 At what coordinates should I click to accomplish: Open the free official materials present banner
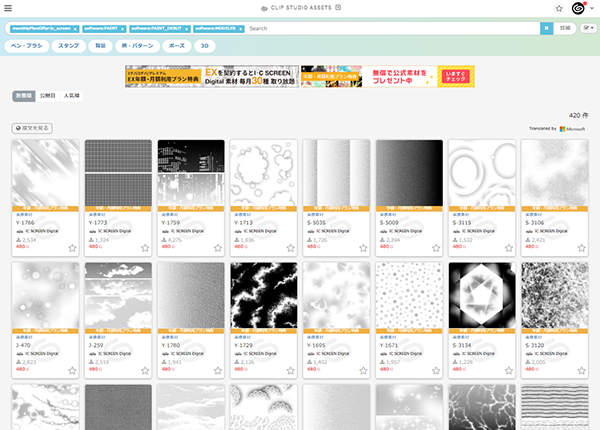click(x=388, y=76)
